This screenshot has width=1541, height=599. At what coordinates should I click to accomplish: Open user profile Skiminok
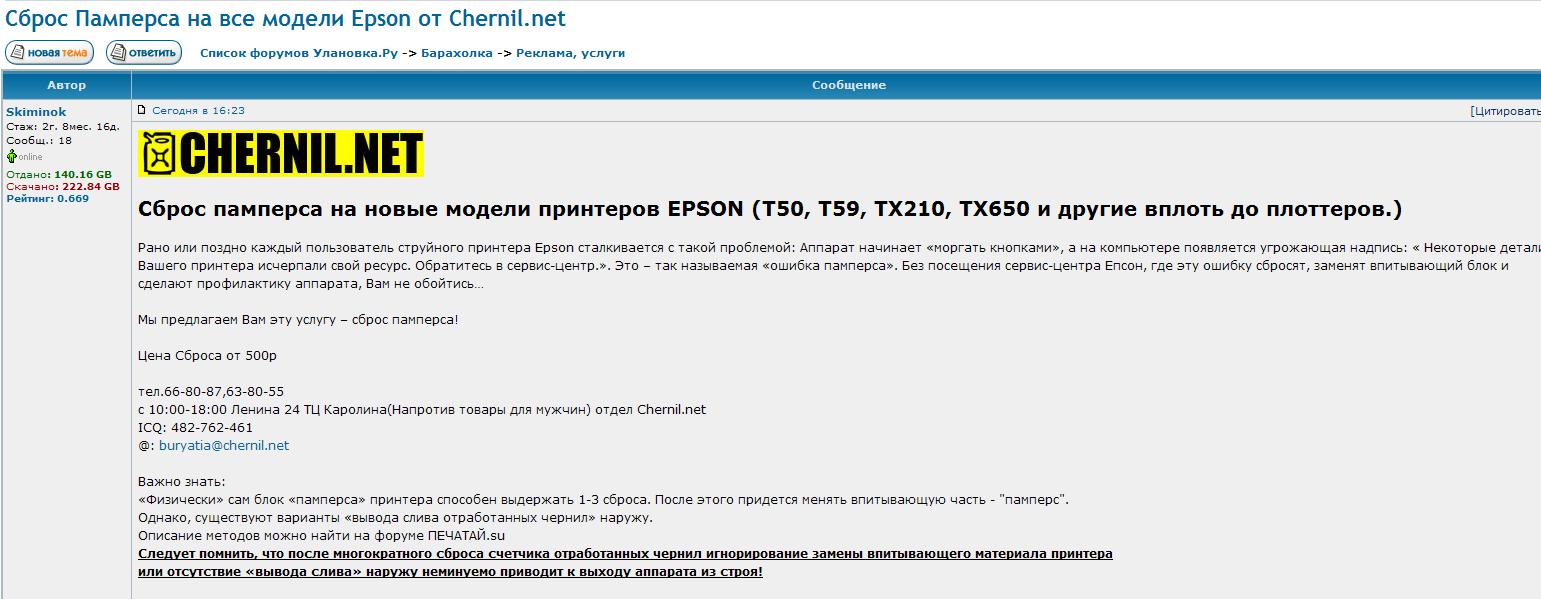(x=36, y=112)
